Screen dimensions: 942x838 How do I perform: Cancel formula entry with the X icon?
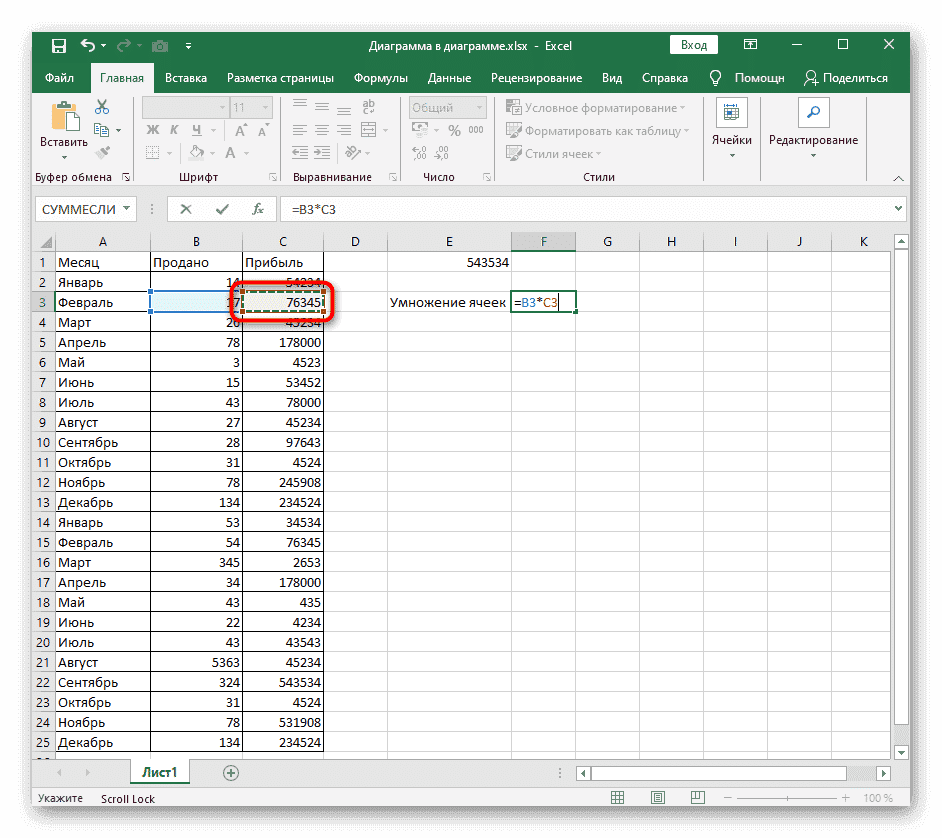186,208
